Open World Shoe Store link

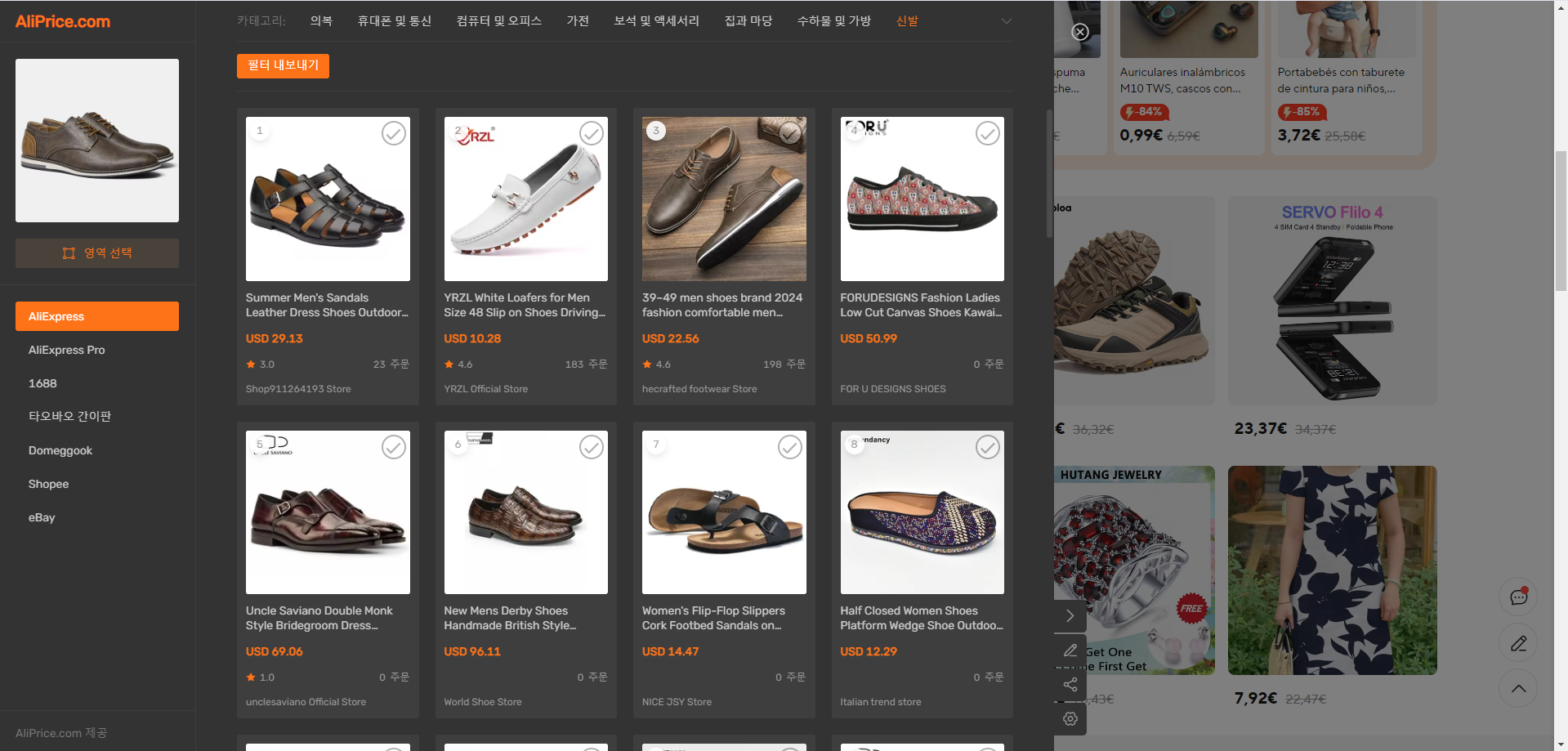[x=482, y=702]
